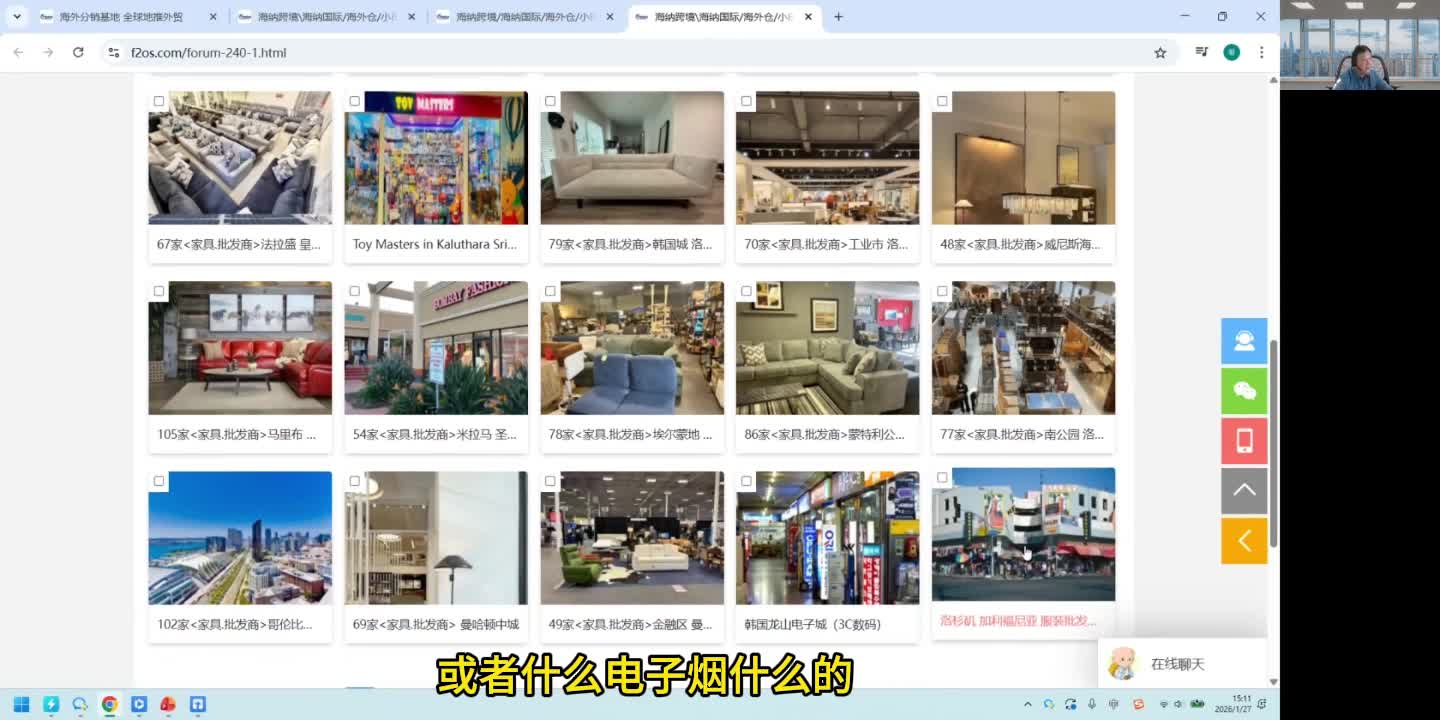Click the page vertical scrollbar thumb
1440x720 pixels.
point(1273,440)
